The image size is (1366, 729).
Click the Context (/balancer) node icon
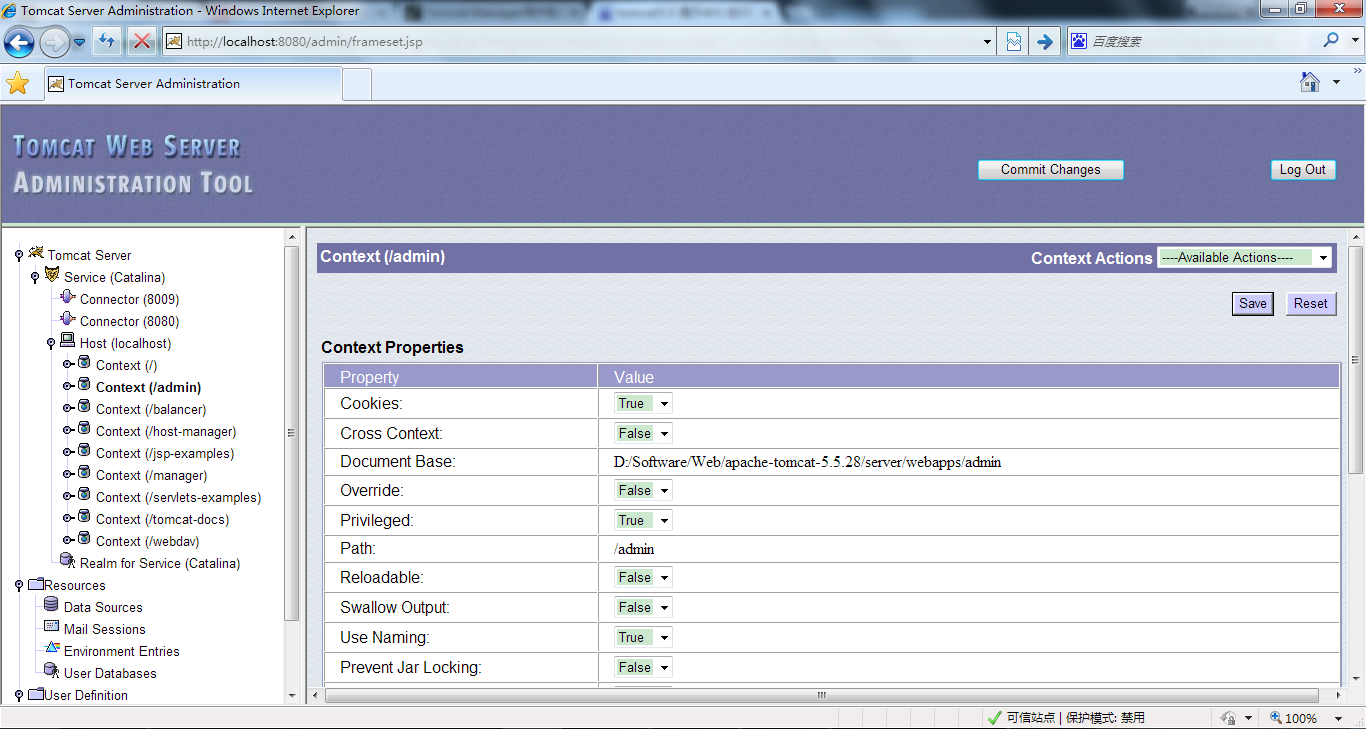[84, 407]
